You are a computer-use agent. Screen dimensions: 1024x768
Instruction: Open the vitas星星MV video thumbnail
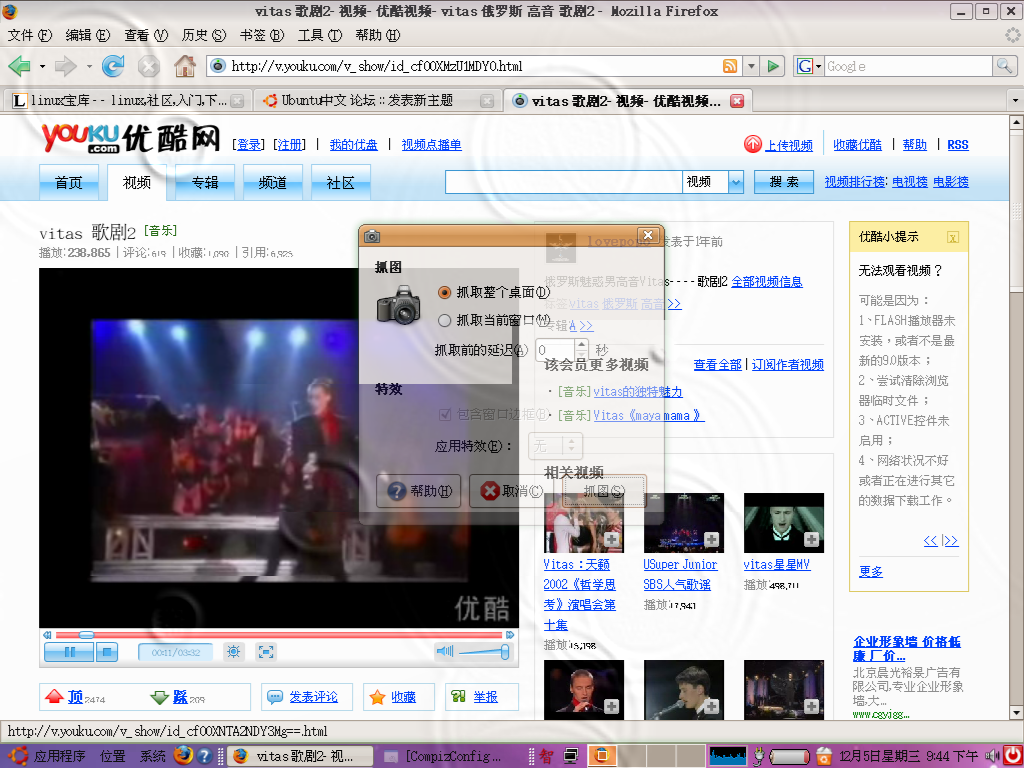784,522
